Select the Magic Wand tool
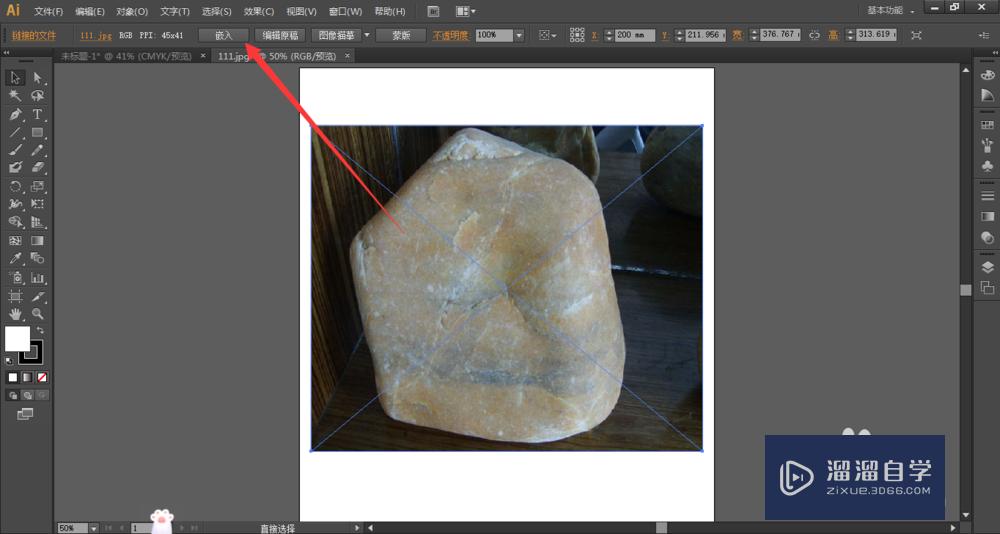The image size is (1000, 534). click(x=15, y=96)
